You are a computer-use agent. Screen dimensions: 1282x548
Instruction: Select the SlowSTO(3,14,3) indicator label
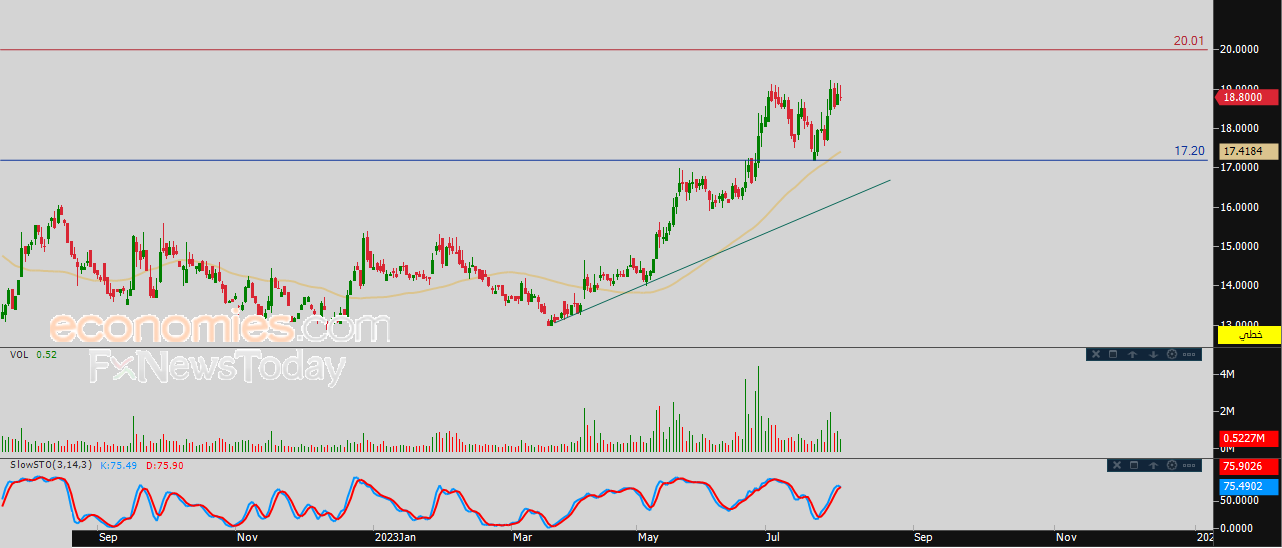click(x=50, y=465)
